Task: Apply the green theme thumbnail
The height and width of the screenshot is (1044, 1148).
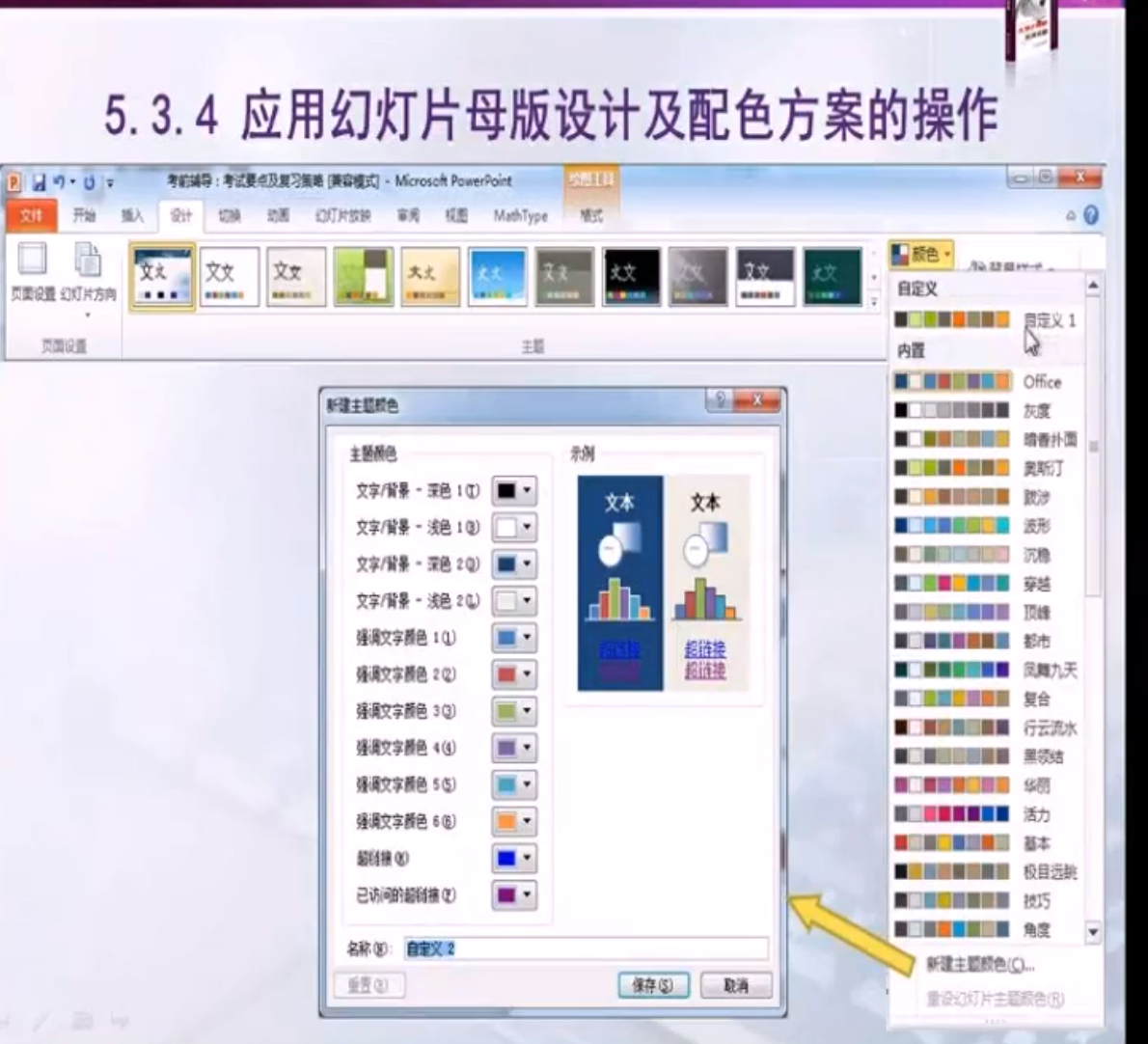Action: [364, 277]
